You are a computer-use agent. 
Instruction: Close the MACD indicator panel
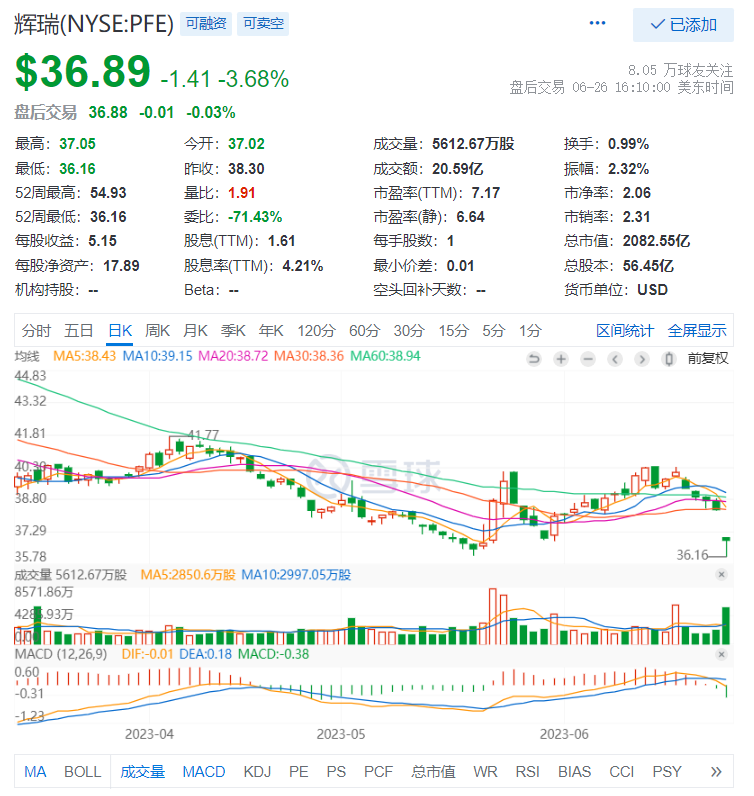pos(721,654)
